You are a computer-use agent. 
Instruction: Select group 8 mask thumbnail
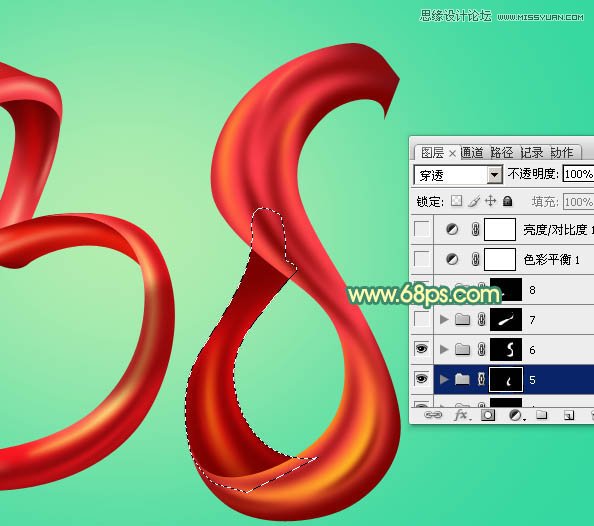coord(506,290)
